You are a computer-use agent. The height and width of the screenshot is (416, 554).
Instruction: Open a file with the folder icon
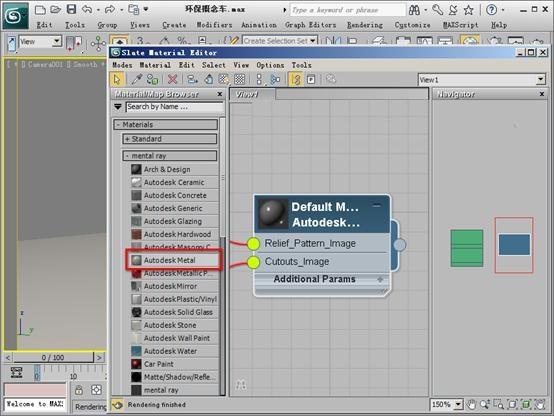(55, 10)
